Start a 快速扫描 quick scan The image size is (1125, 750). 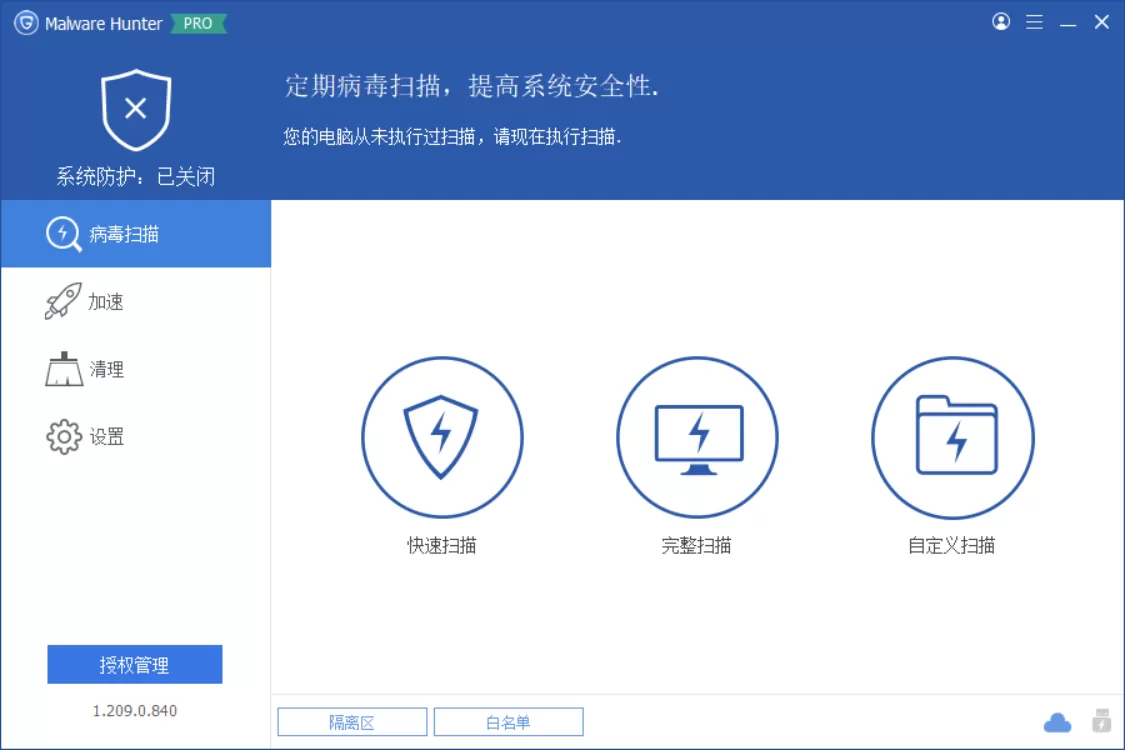[x=441, y=437]
